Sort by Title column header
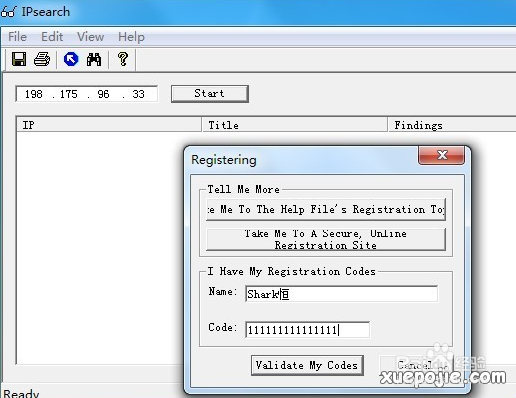This screenshot has height=398, width=516. (295, 125)
